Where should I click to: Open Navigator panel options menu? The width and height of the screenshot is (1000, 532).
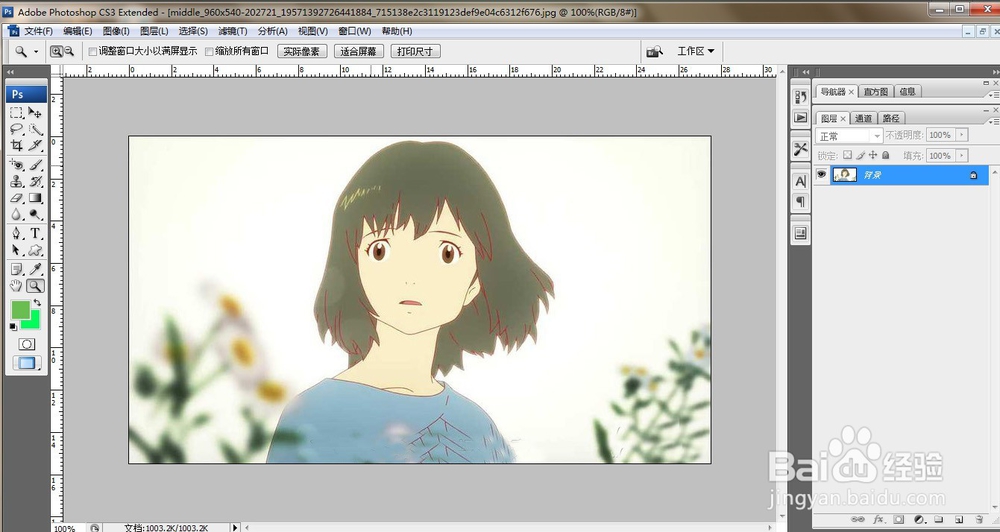tap(994, 94)
